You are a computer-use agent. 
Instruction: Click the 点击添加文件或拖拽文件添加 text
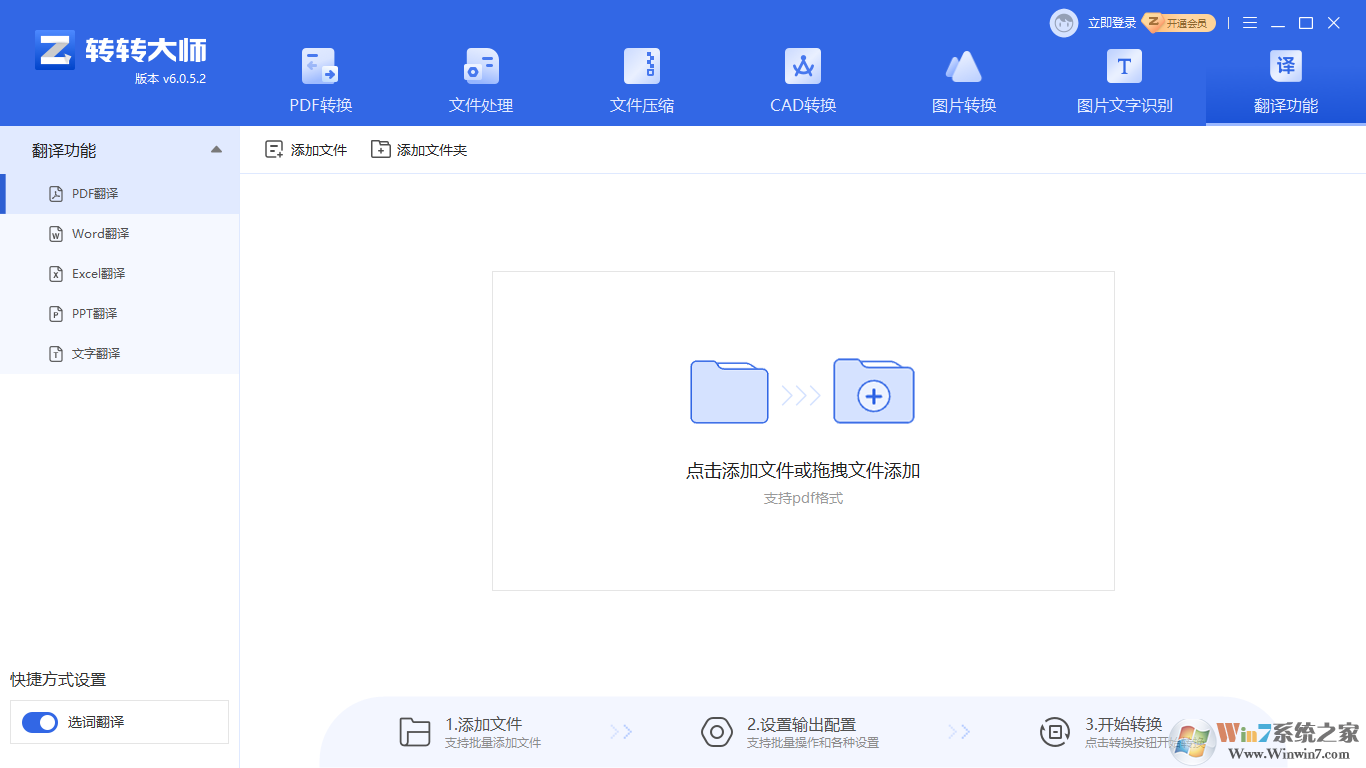[x=803, y=471]
